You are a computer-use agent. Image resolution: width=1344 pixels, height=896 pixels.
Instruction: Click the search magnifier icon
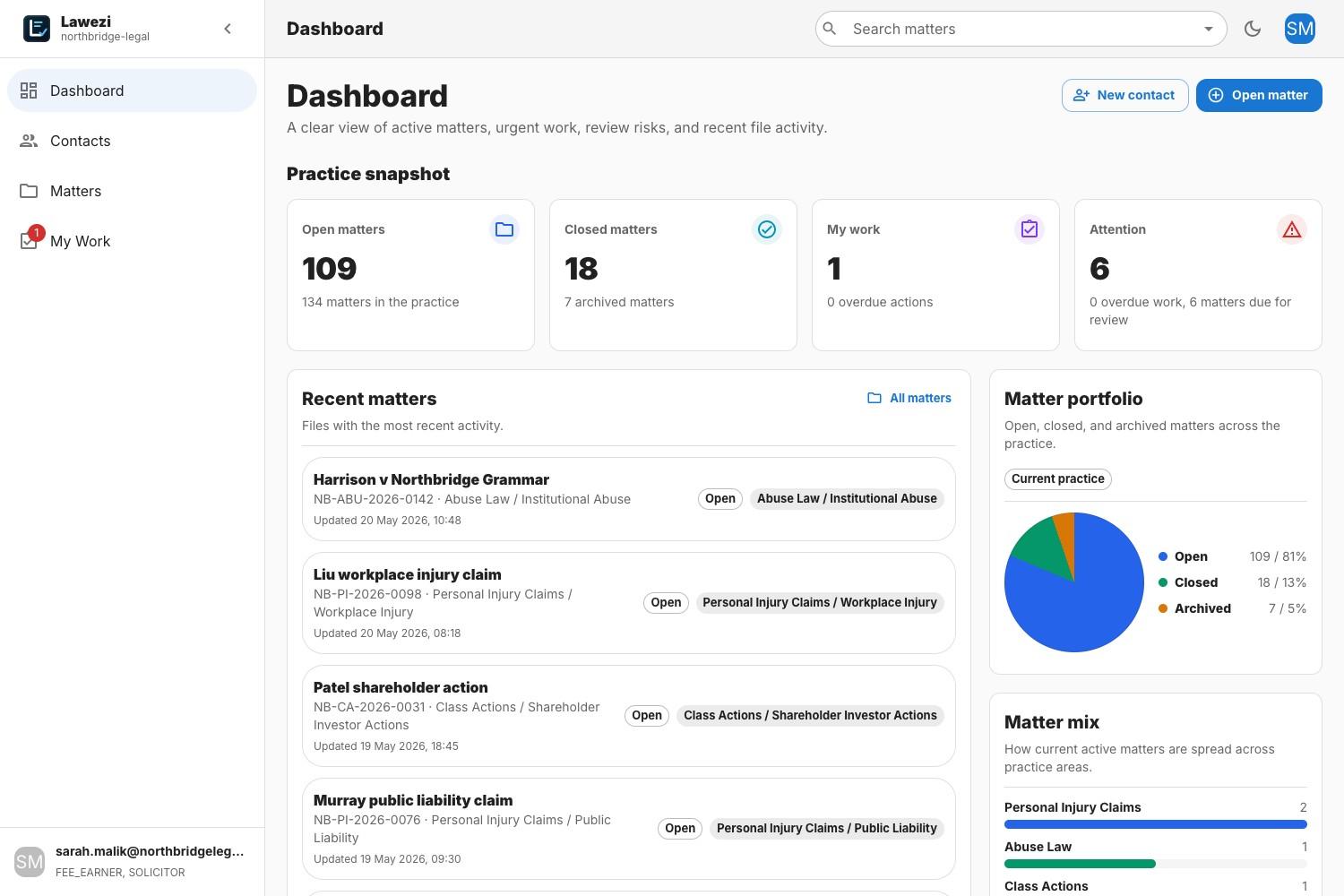pos(830,29)
